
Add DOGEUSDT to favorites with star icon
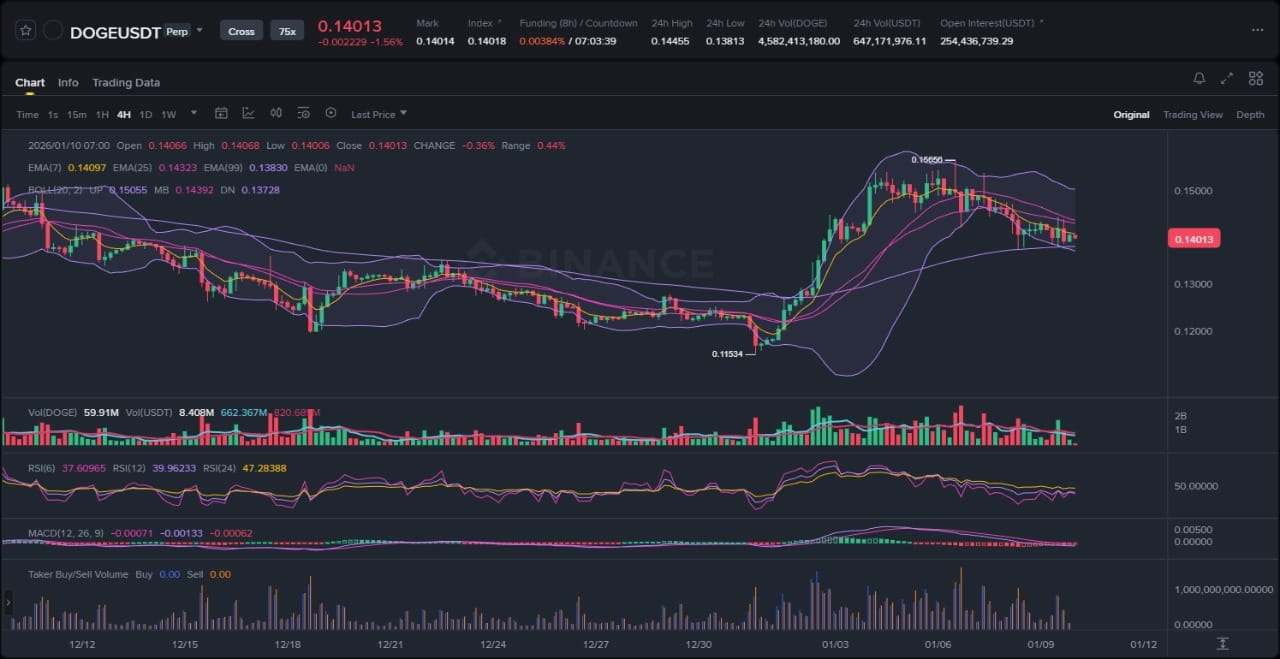click(26, 31)
